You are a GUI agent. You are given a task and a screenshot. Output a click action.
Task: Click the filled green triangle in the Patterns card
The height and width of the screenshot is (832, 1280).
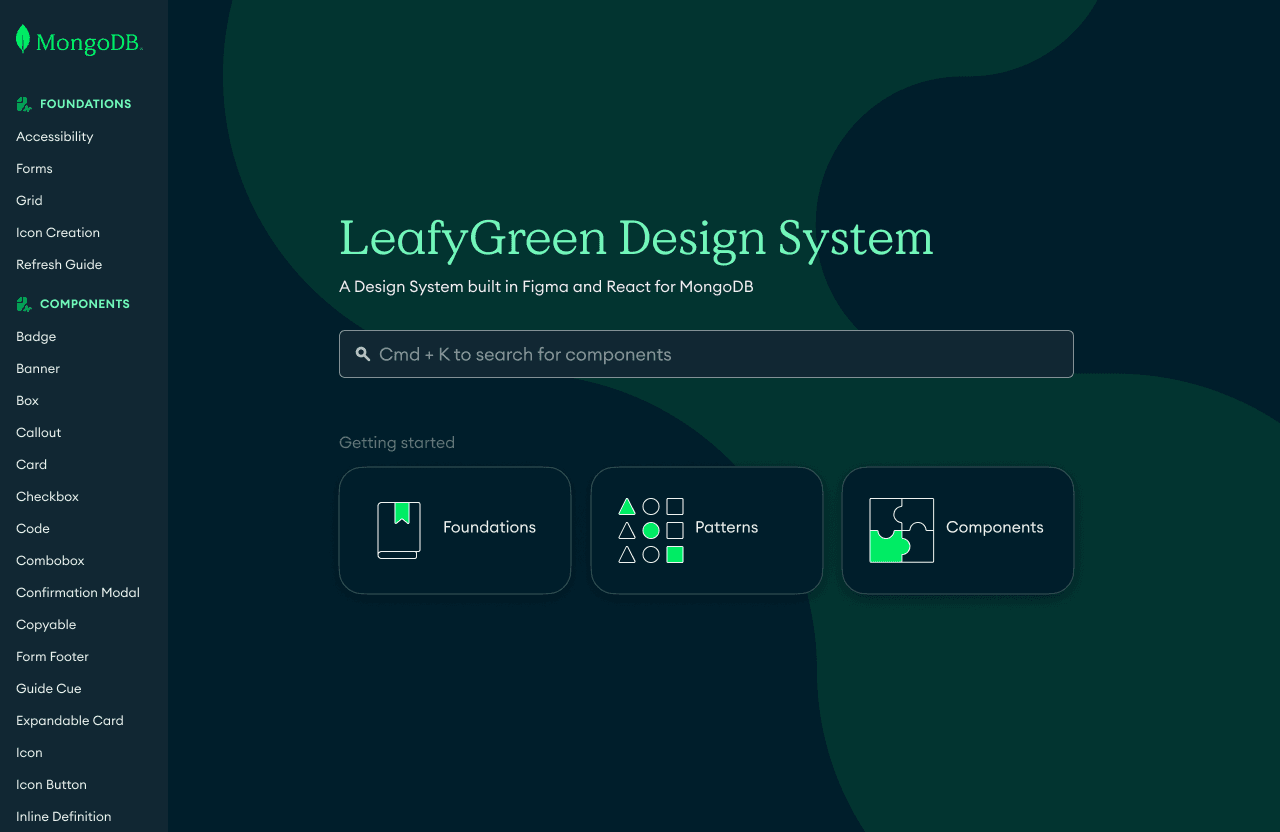coord(627,506)
